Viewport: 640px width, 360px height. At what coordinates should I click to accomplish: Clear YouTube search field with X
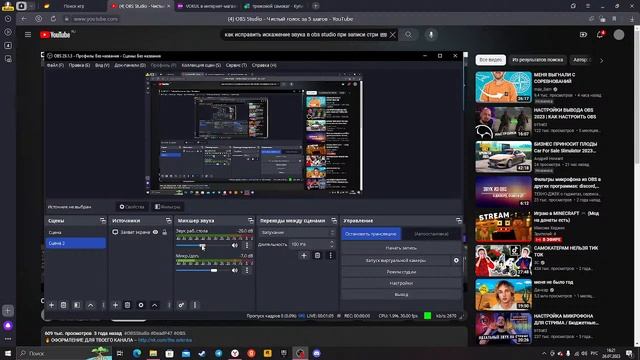tap(393, 35)
